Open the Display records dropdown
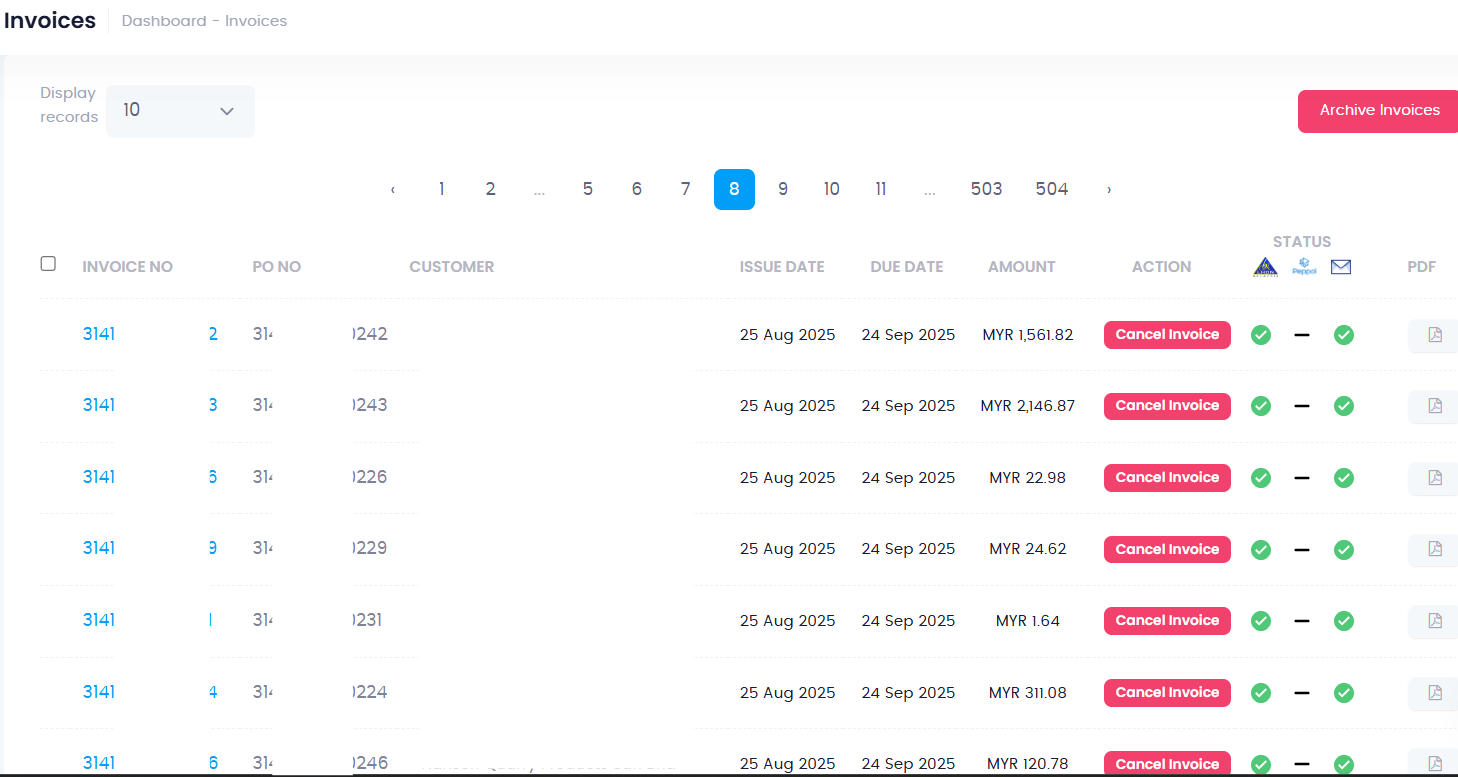 click(x=180, y=111)
